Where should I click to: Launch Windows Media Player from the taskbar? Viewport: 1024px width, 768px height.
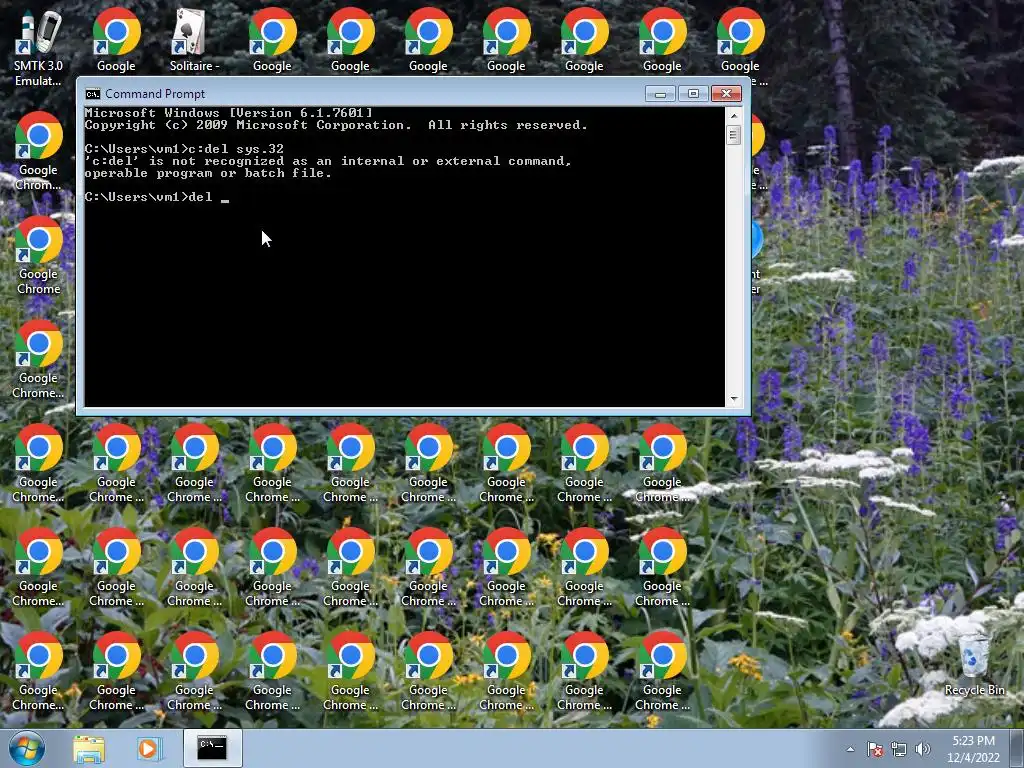point(148,748)
